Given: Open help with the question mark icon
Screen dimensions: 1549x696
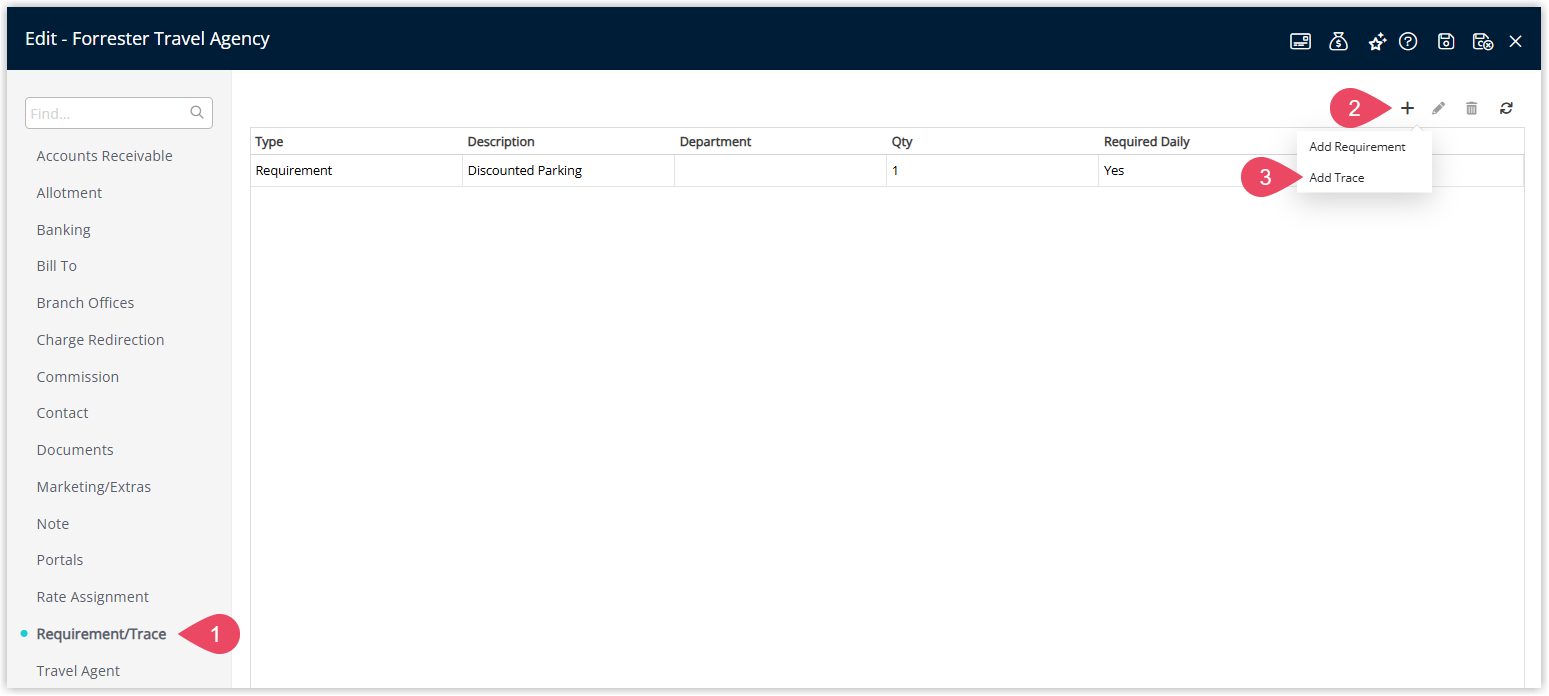Looking at the screenshot, I should pos(1408,41).
